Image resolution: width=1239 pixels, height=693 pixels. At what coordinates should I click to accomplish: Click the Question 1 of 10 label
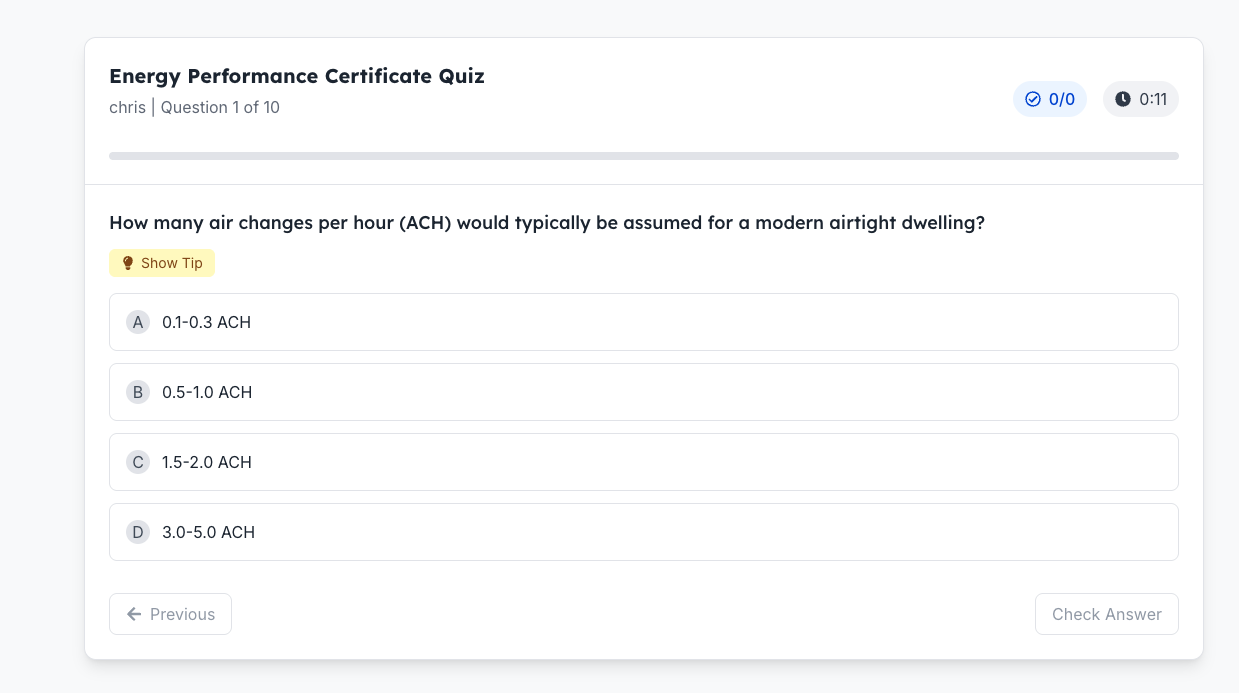[x=220, y=107]
